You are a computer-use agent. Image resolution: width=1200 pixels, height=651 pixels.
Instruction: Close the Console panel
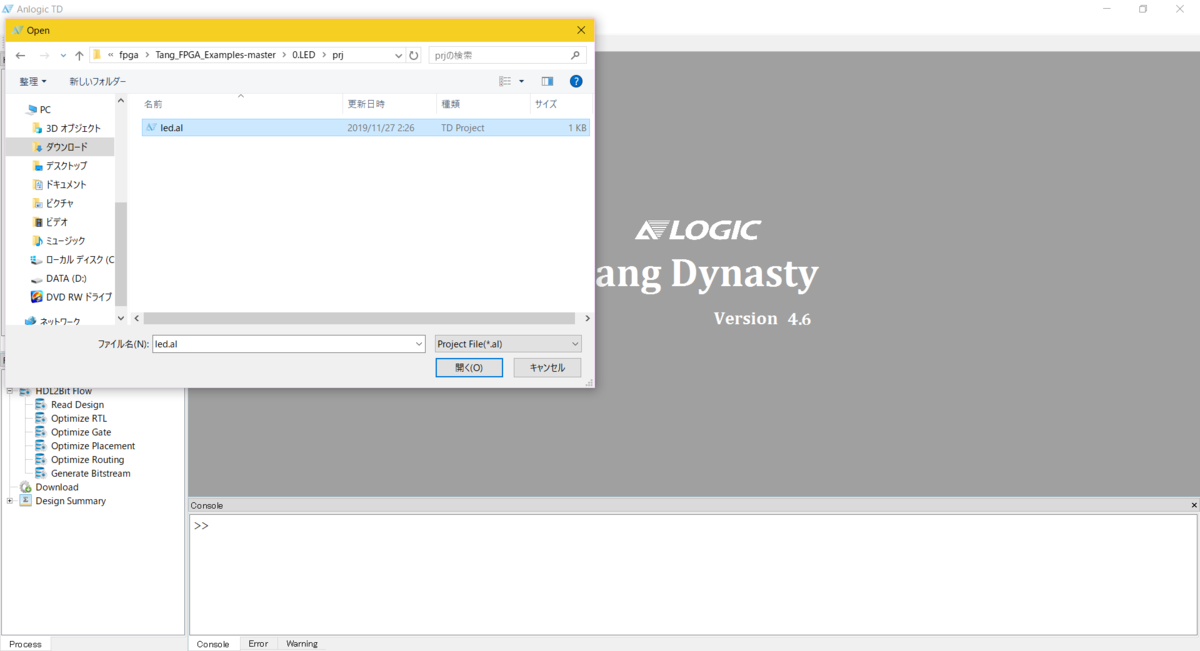point(1194,506)
